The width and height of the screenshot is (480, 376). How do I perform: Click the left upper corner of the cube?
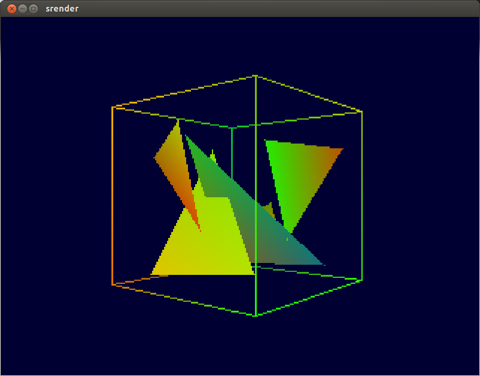pos(112,107)
